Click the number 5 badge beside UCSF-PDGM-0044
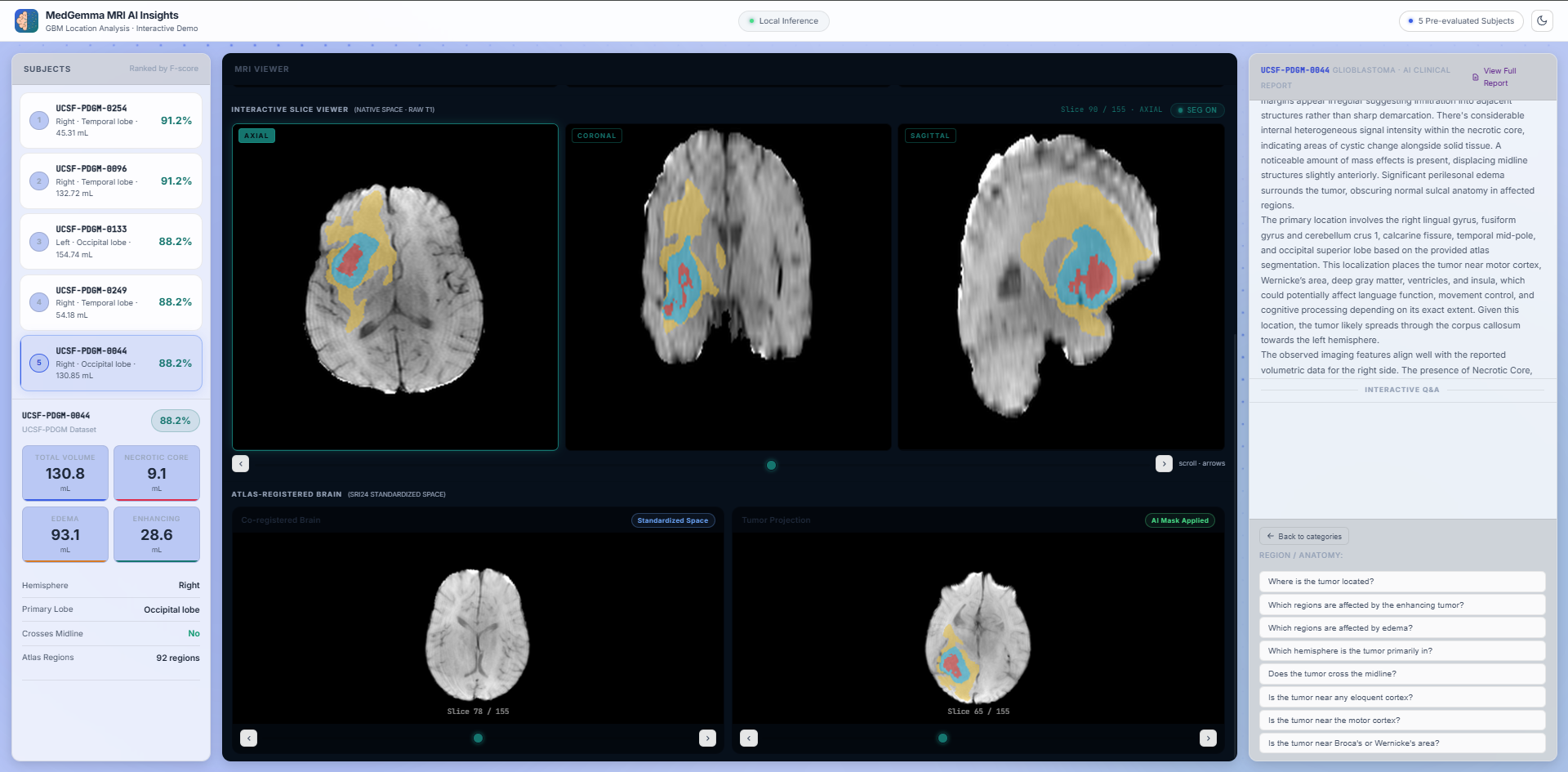This screenshot has height=772, width=1568. click(x=38, y=363)
